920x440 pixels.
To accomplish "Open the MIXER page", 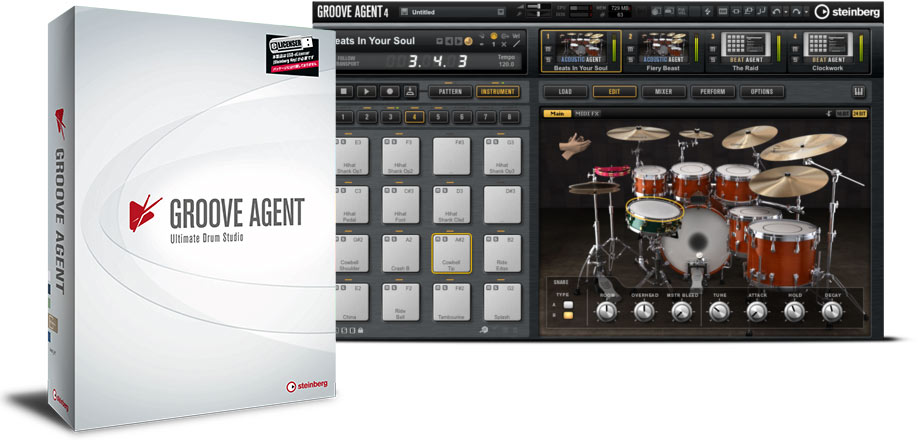I will click(664, 92).
